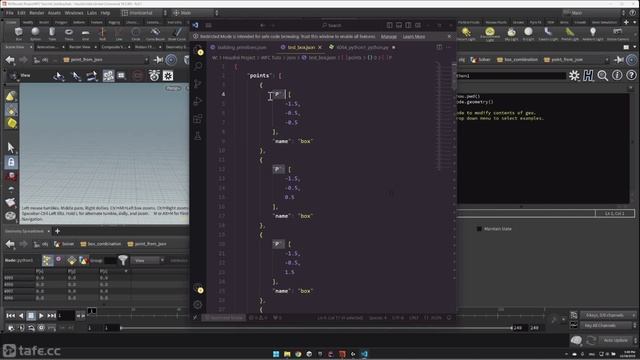
Task: Open the Render menu
Action: click(37, 13)
